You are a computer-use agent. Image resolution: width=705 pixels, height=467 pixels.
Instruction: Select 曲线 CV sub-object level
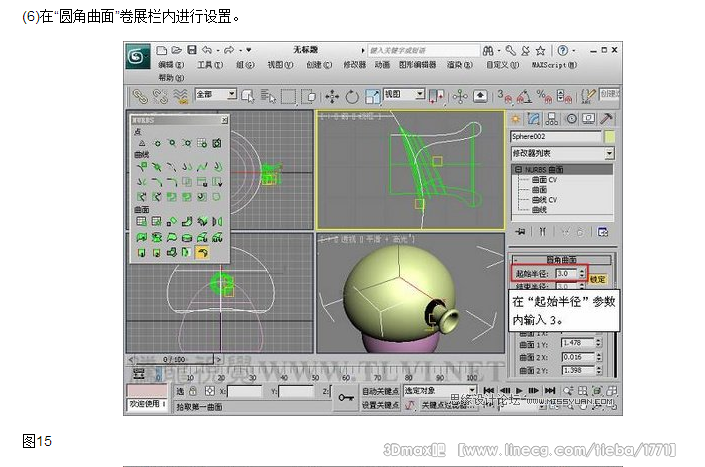[x=544, y=200]
